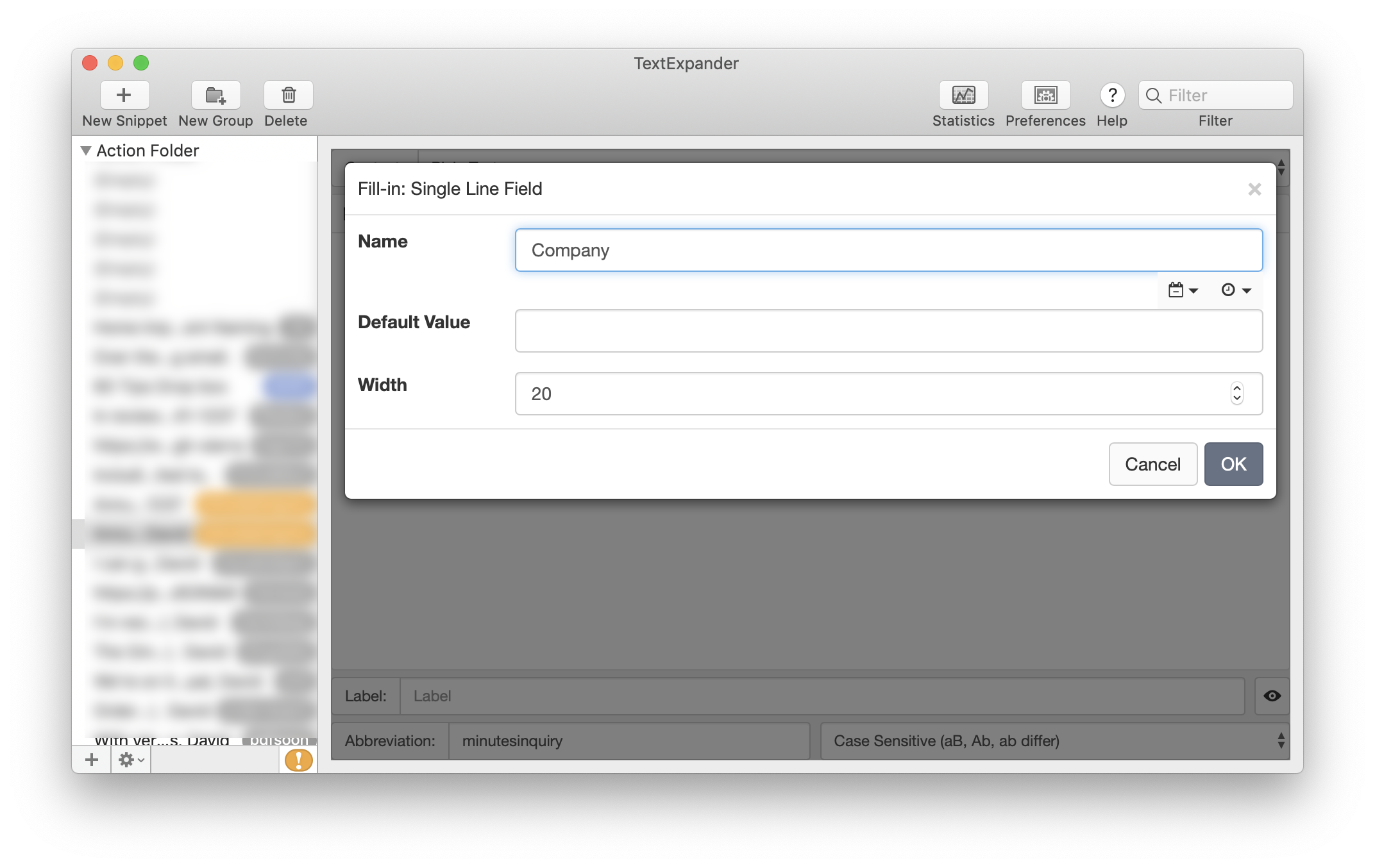Click the Cancel button

[1152, 464]
